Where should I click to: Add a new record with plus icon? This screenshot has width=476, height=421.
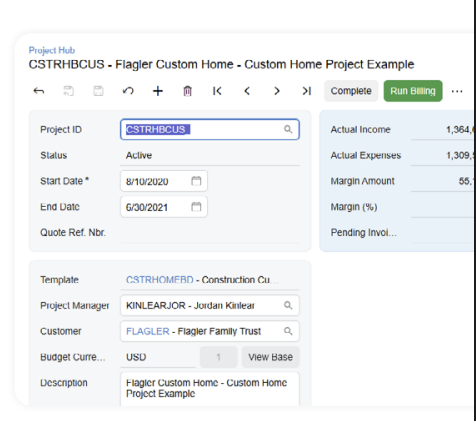pyautogui.click(x=158, y=91)
